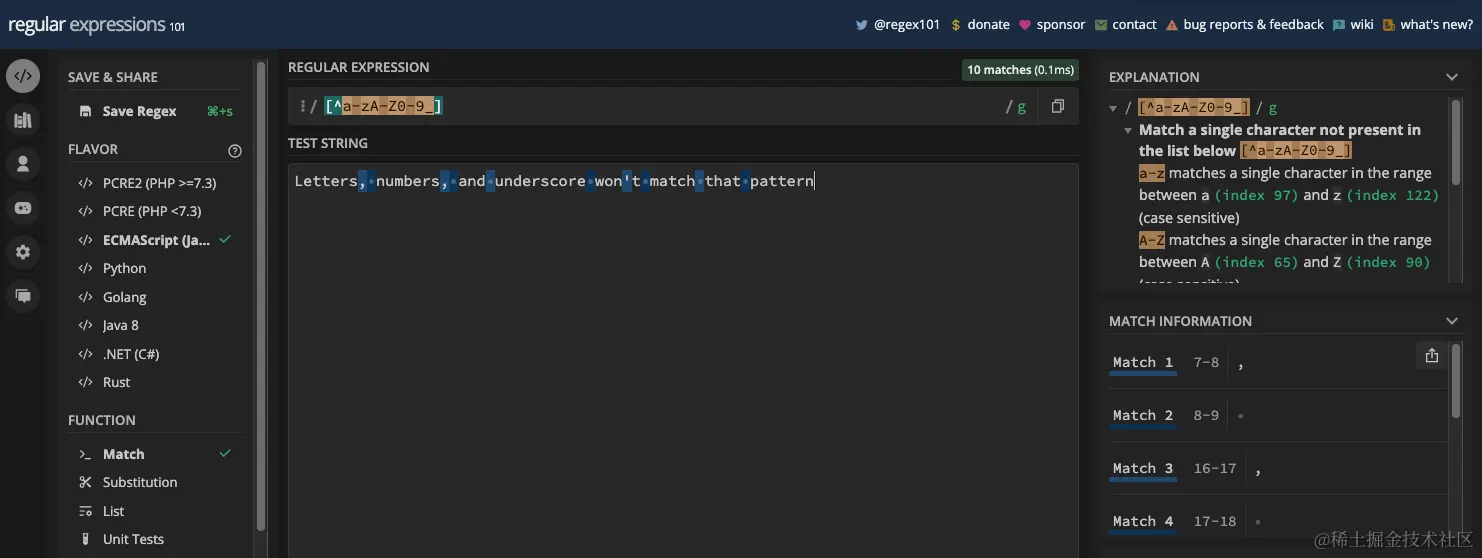This screenshot has width=1482, height=558.
Task: Open the regex library sidebar icon
Action: tap(23, 120)
